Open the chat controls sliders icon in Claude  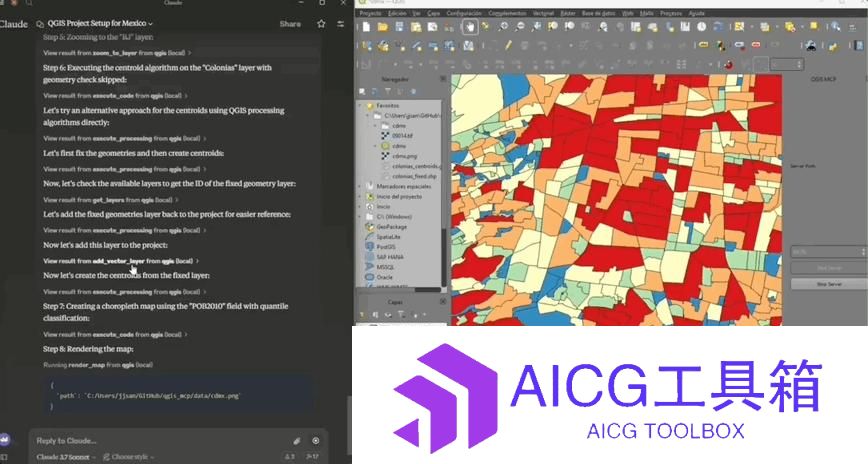click(x=340, y=24)
